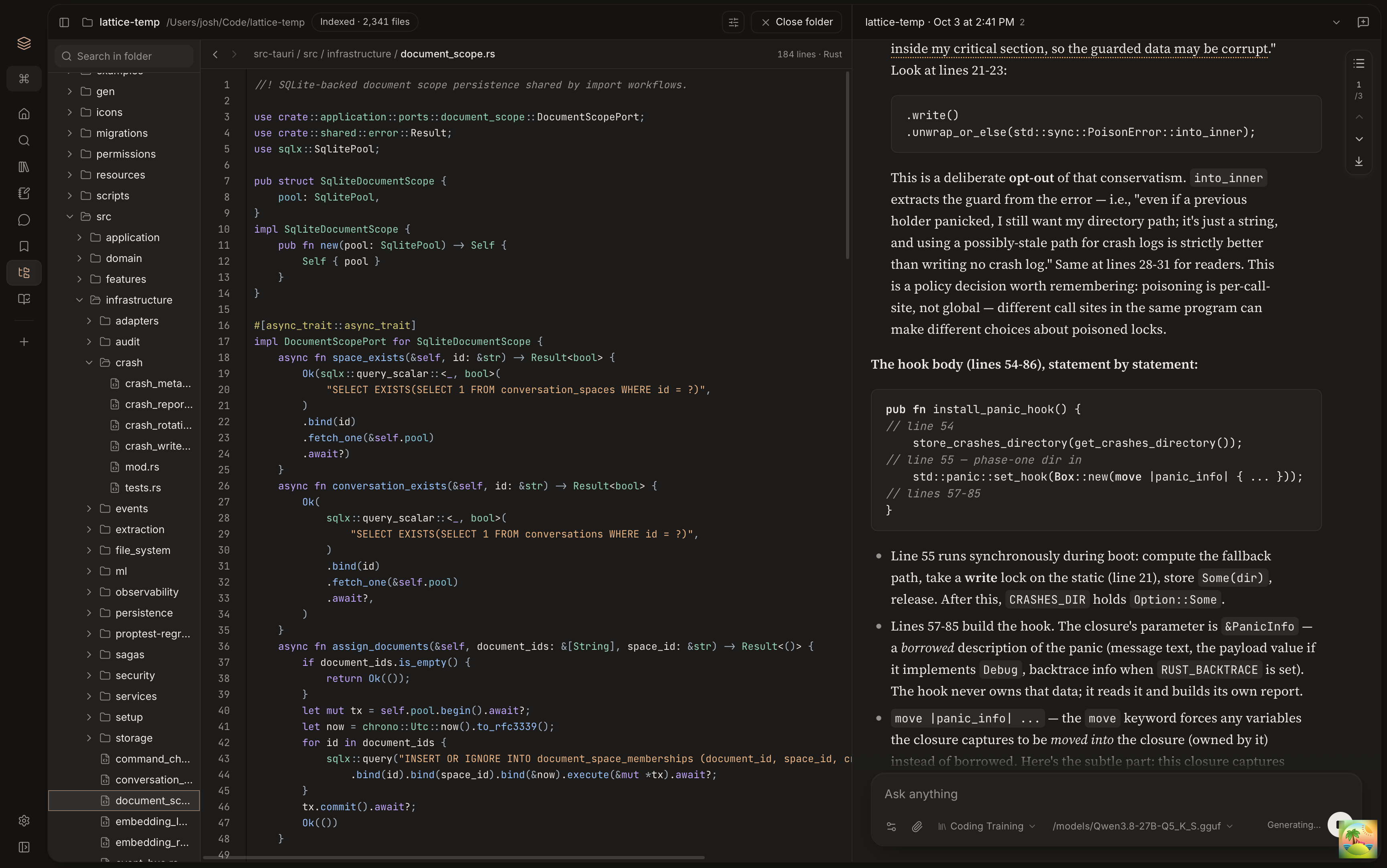The image size is (1387, 868).
Task: Select the folder tree icon in left rail
Action: (24, 273)
